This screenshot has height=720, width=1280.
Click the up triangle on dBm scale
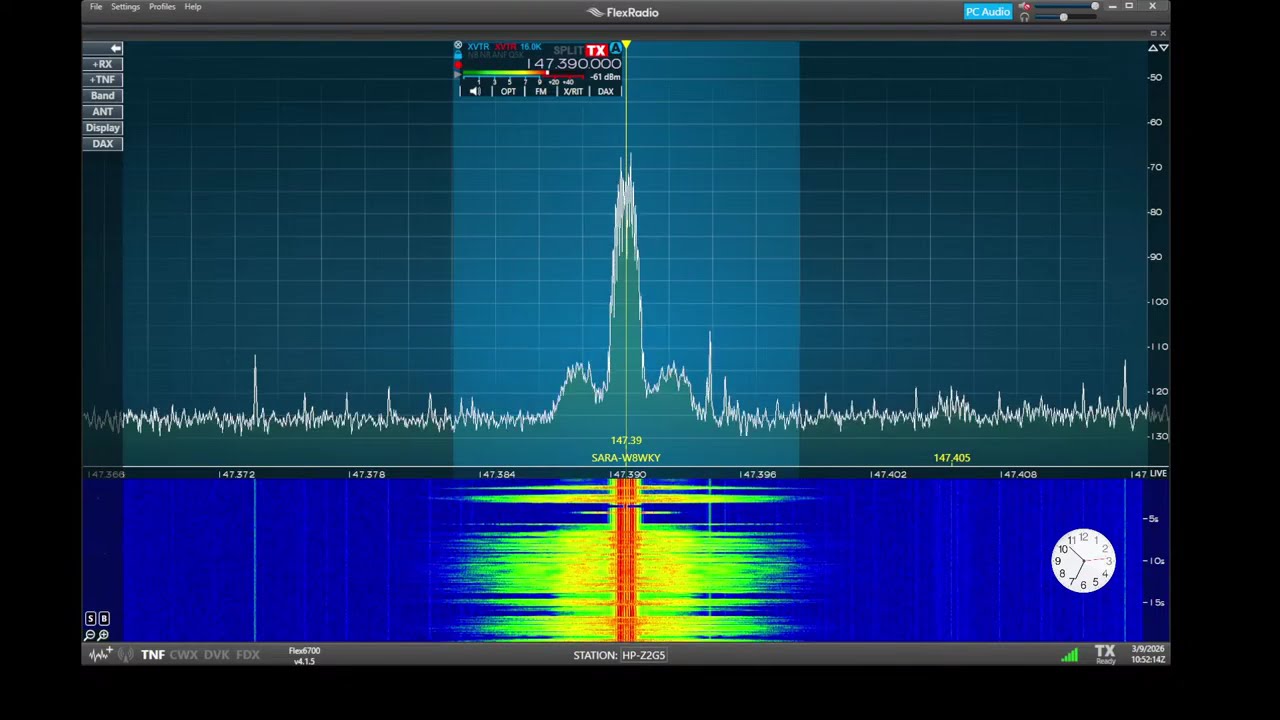tap(1152, 48)
